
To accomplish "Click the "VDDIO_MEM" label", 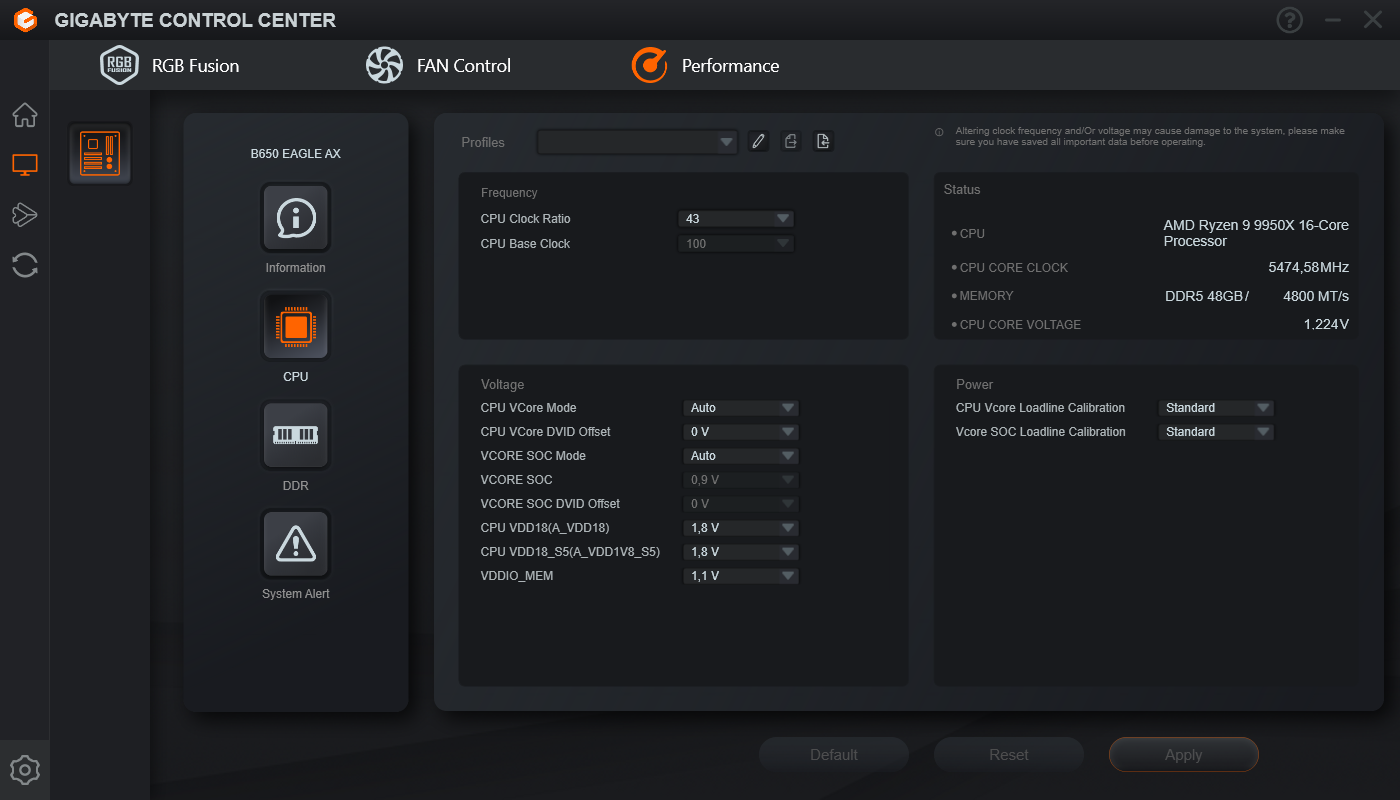I will tap(517, 576).
